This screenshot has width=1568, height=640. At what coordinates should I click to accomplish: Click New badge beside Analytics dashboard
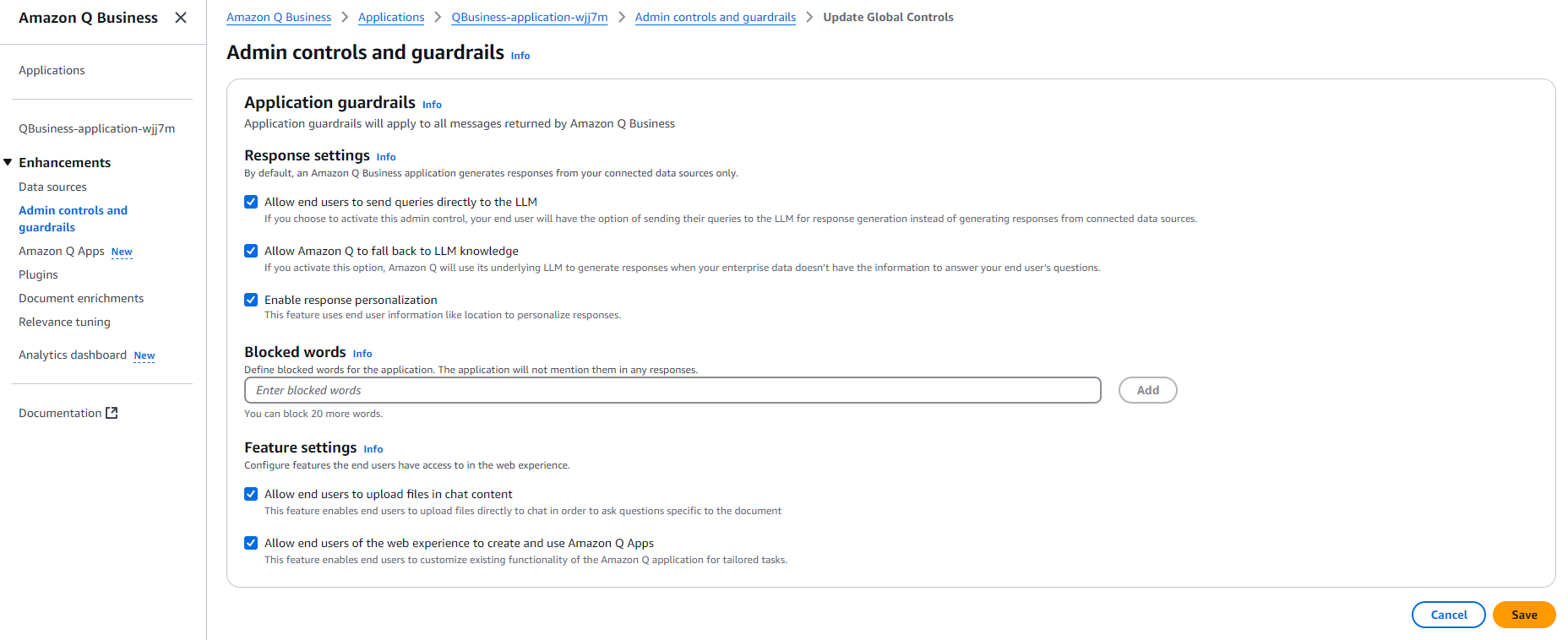(144, 355)
